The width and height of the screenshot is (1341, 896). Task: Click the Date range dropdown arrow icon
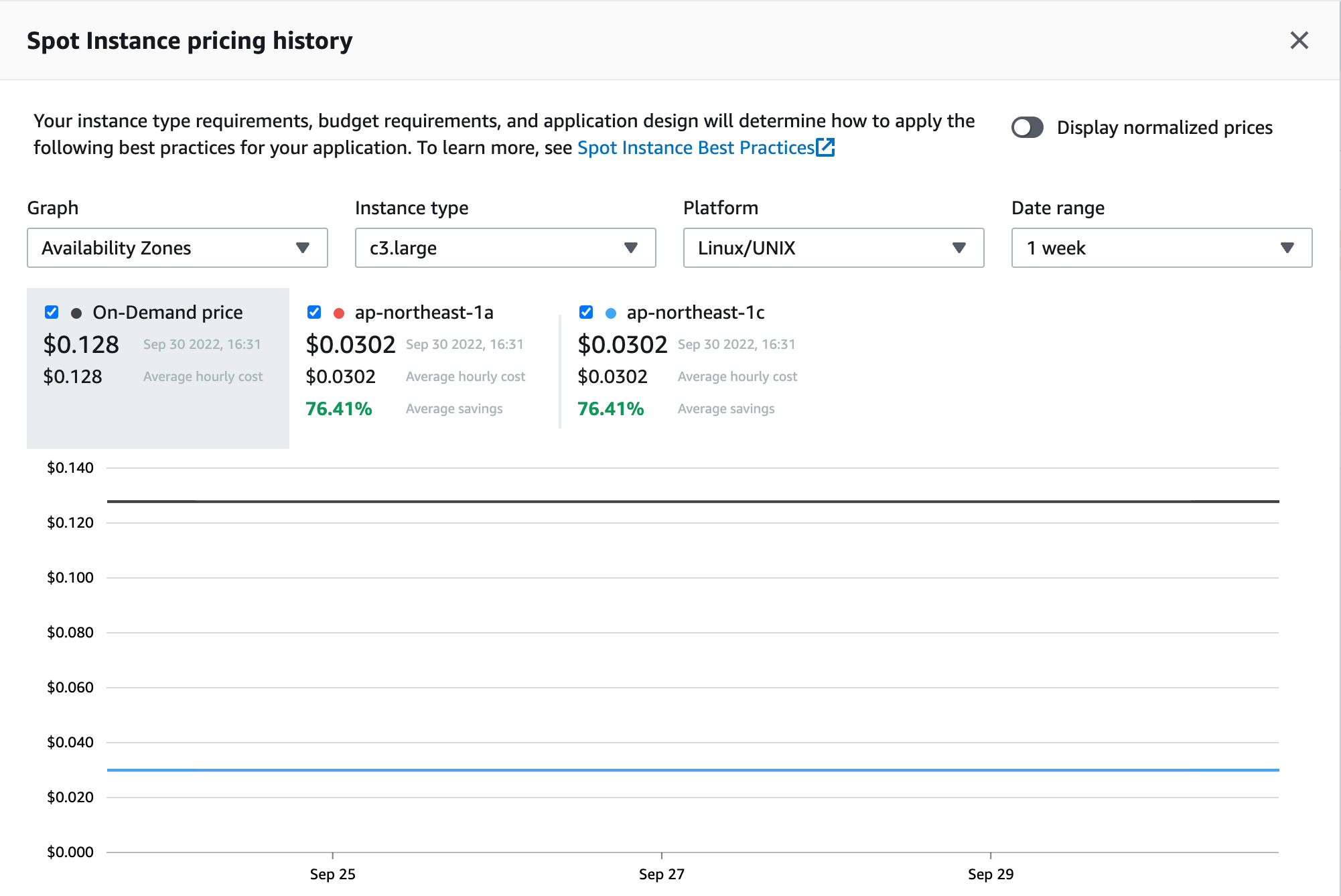coord(1287,248)
